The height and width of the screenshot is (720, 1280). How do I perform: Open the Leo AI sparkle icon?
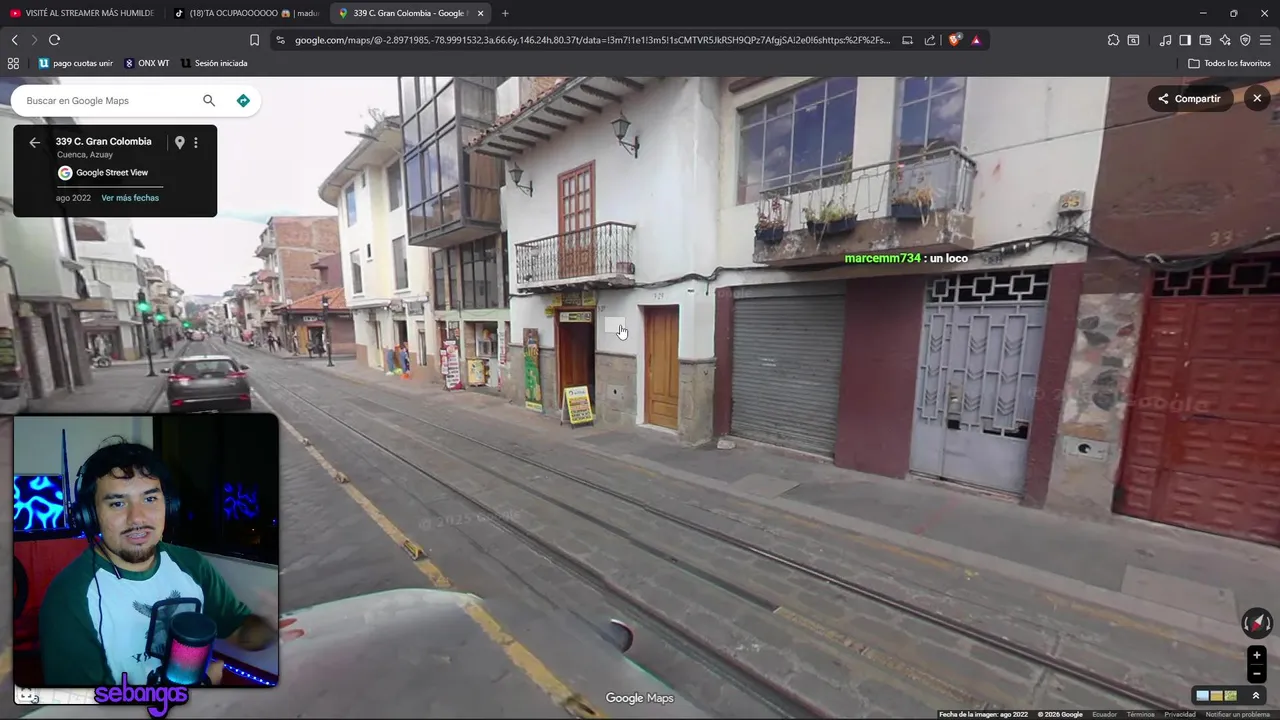(x=1225, y=40)
